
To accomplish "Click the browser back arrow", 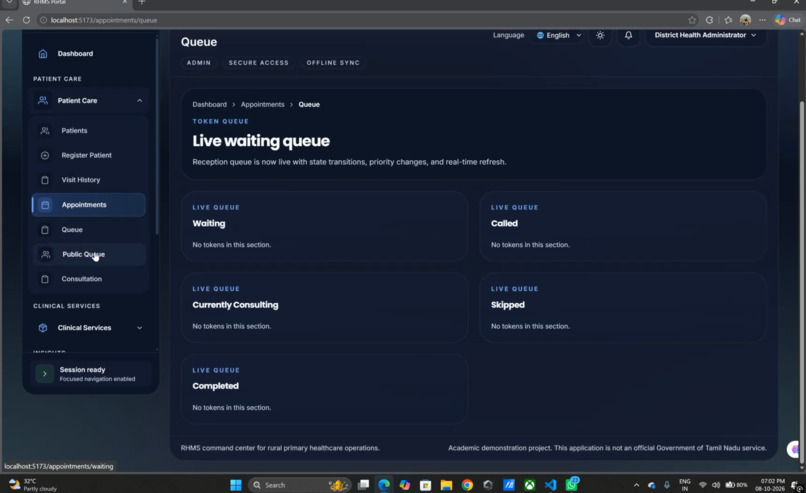I will [9, 20].
